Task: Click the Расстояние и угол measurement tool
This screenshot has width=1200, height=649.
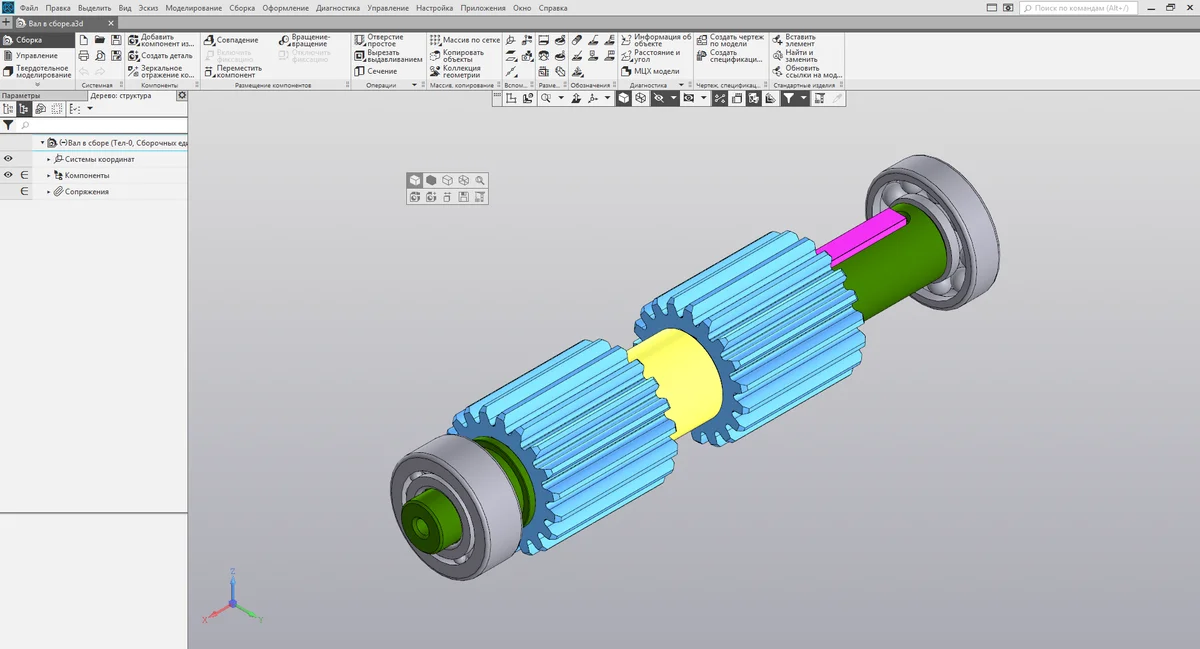Action: (656, 56)
